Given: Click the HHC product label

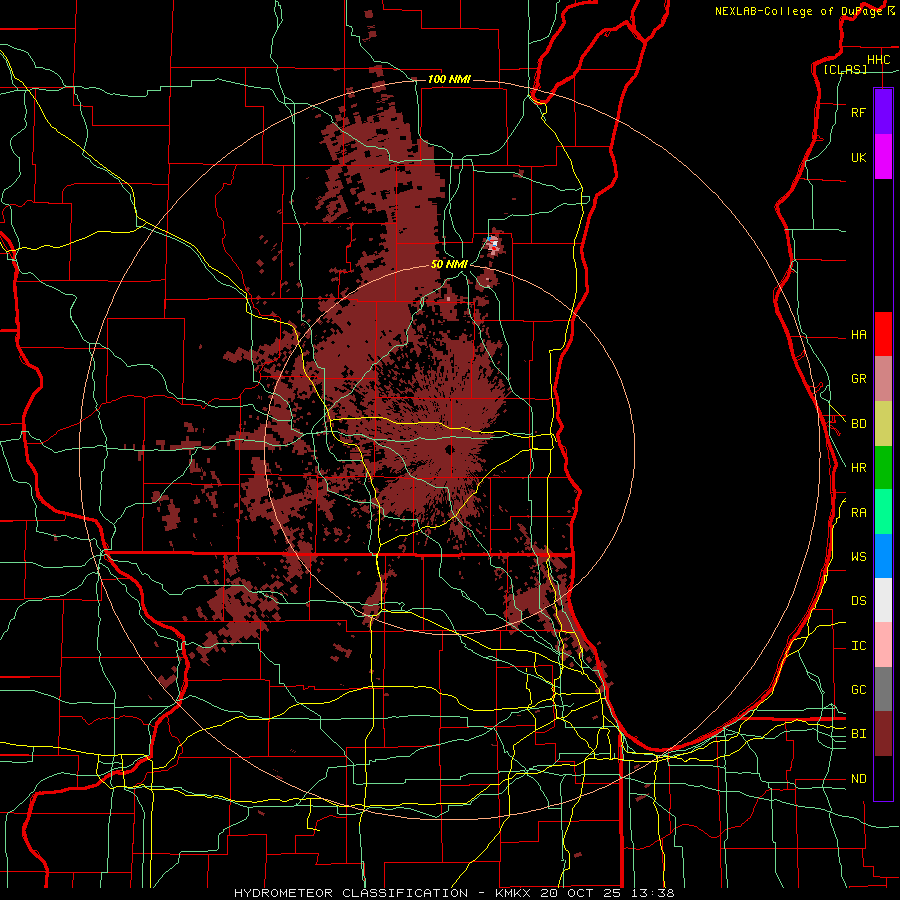Looking at the screenshot, I should (879, 60).
